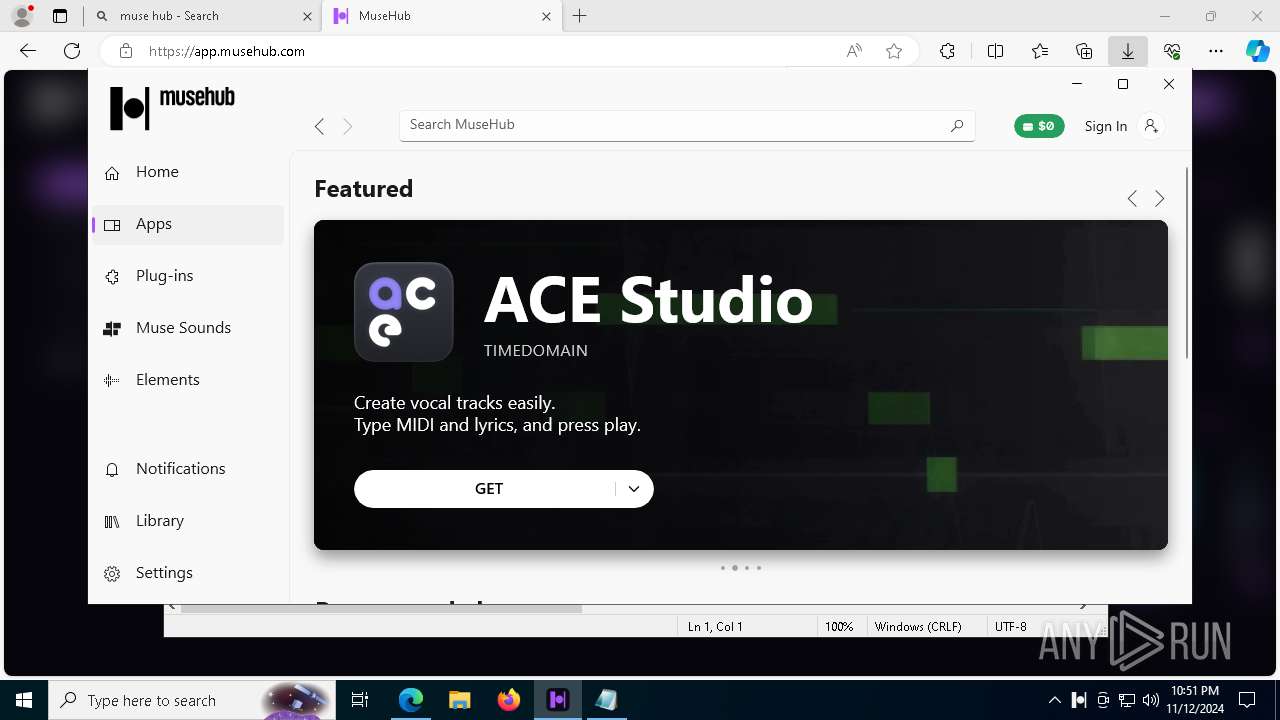
Task: Click Windows (CRLF) in Notepad status bar
Action: (x=918, y=627)
